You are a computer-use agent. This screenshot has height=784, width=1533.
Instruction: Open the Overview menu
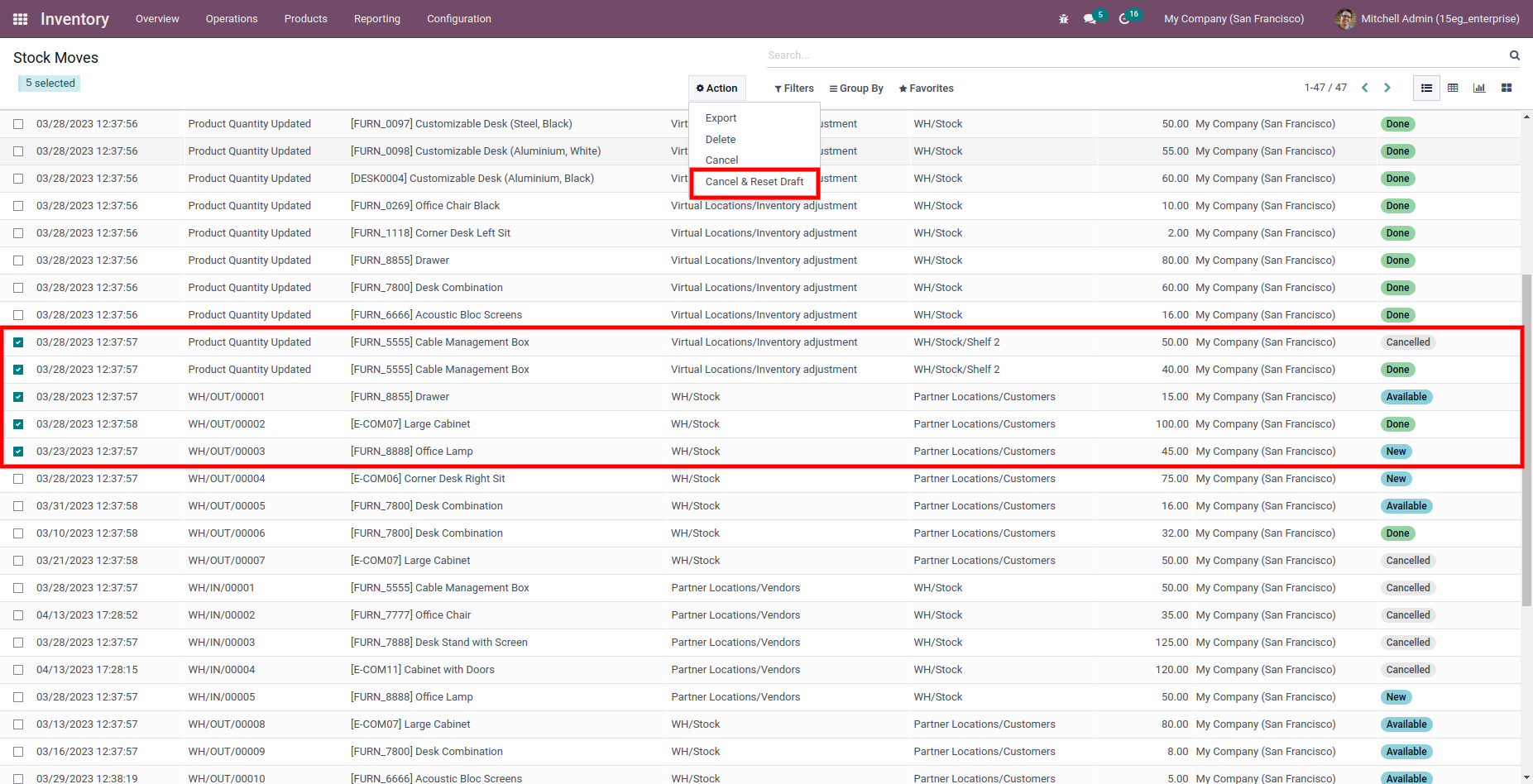click(157, 19)
